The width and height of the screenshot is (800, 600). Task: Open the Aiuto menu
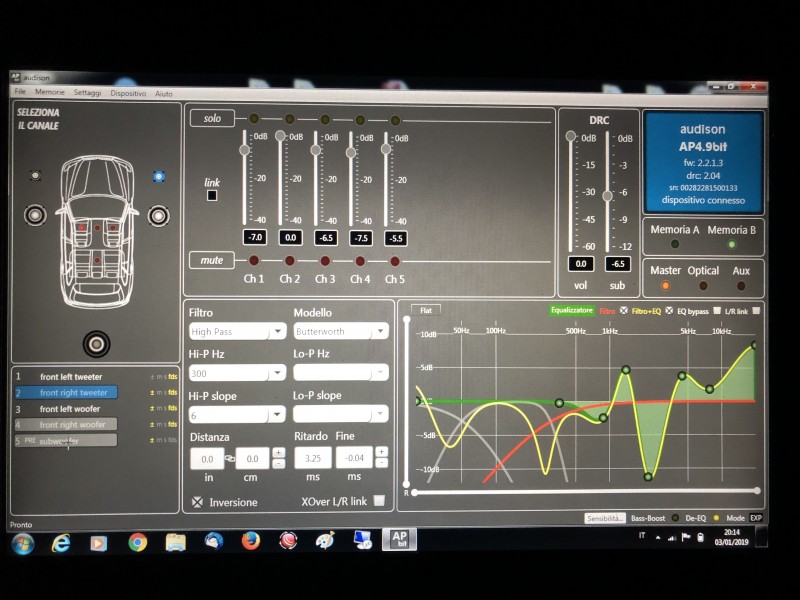tap(164, 94)
